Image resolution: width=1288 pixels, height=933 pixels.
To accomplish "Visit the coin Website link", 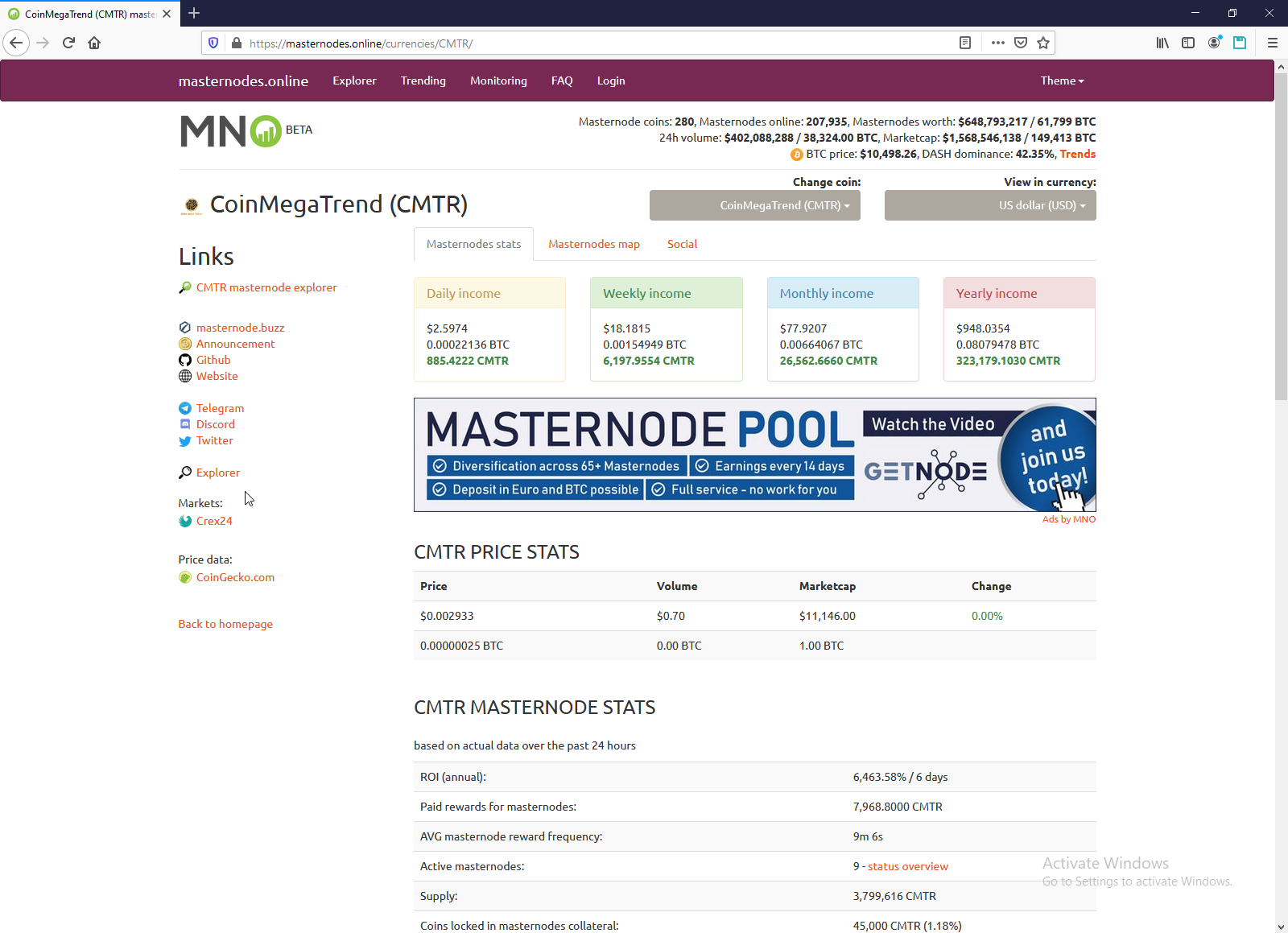I will tap(217, 376).
